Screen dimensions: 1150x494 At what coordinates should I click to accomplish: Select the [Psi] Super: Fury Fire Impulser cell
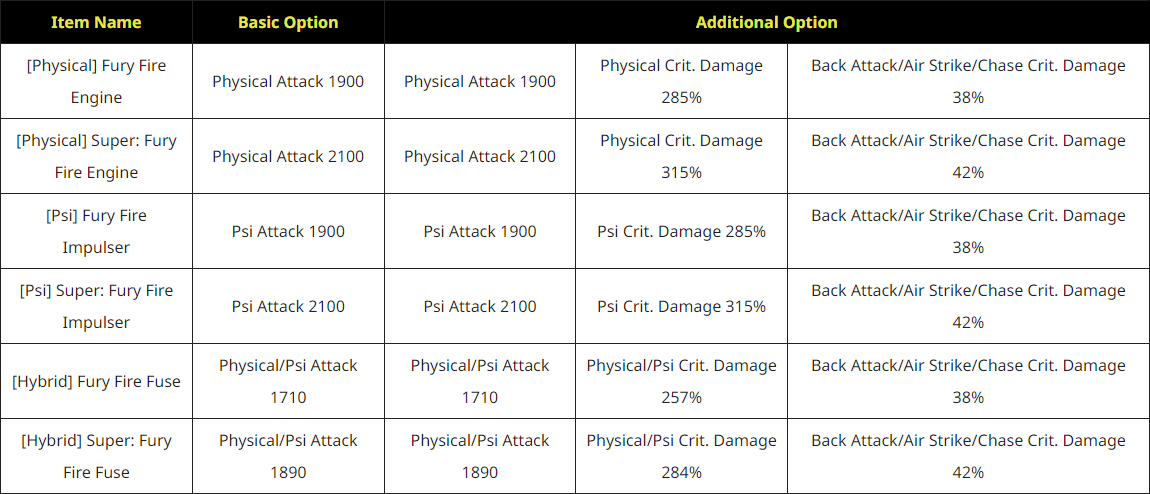[x=96, y=306]
